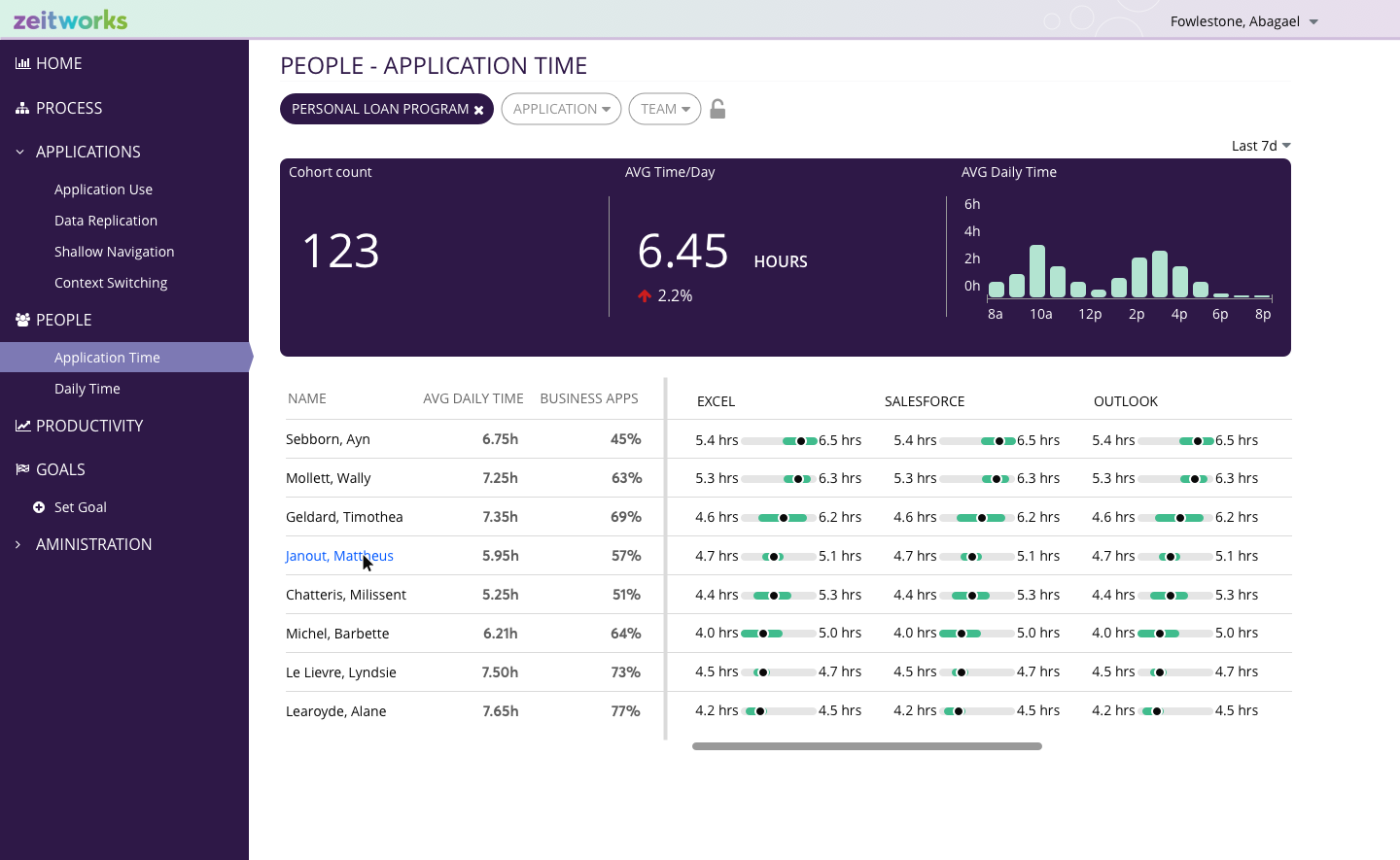Click the Goals flag icon
The width and height of the screenshot is (1400, 860).
22,469
